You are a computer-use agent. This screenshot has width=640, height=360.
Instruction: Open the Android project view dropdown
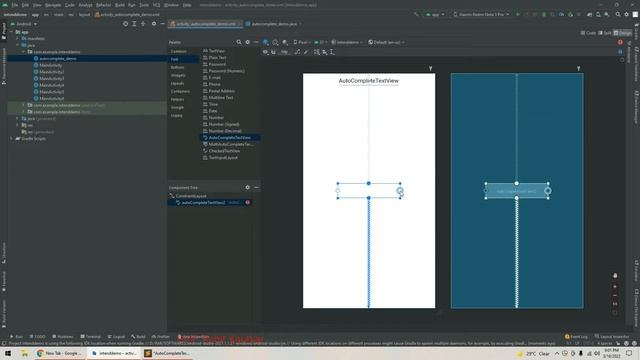click(x=24, y=24)
